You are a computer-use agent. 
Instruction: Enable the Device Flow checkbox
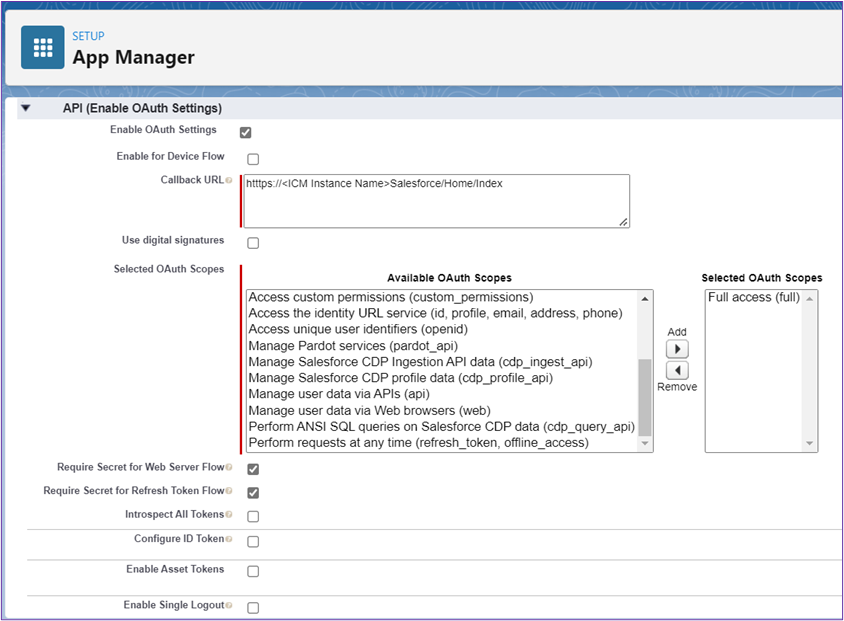(253, 159)
